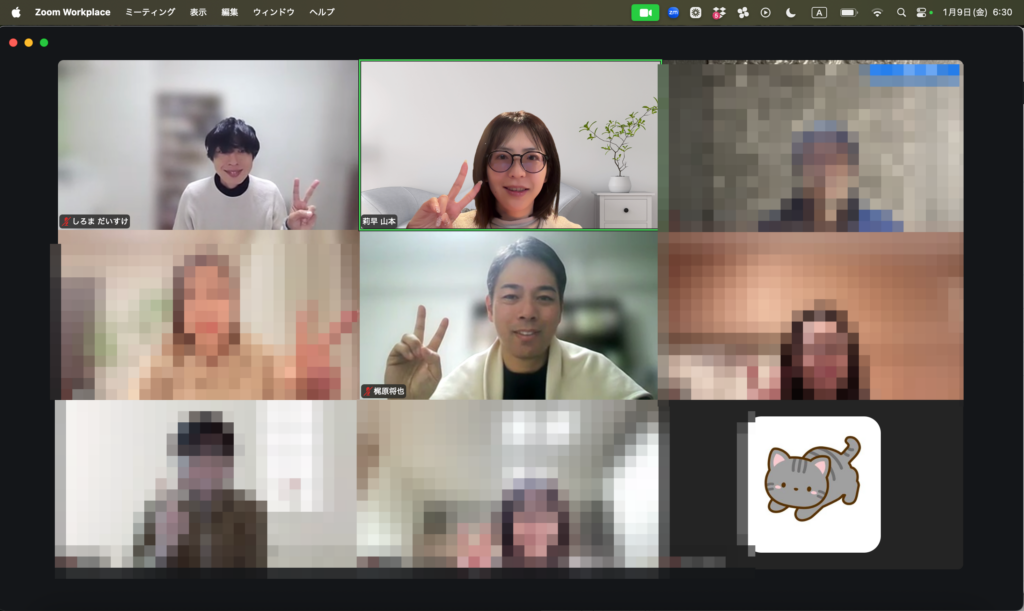Expand the 表示 menu

coord(198,12)
